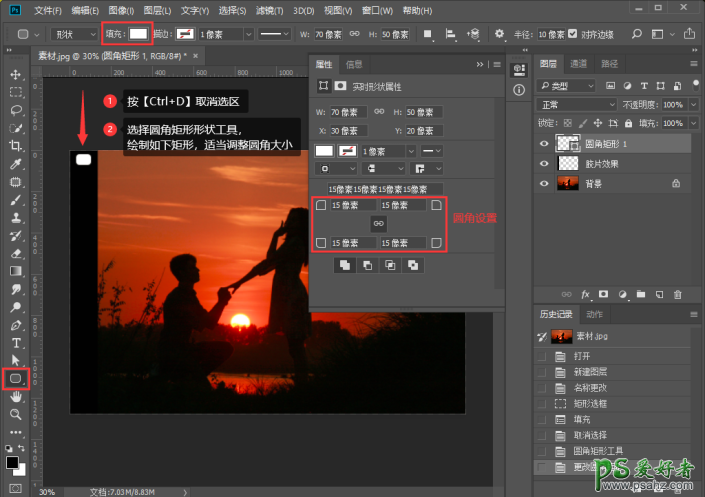Select the Dodge tool

point(16,307)
